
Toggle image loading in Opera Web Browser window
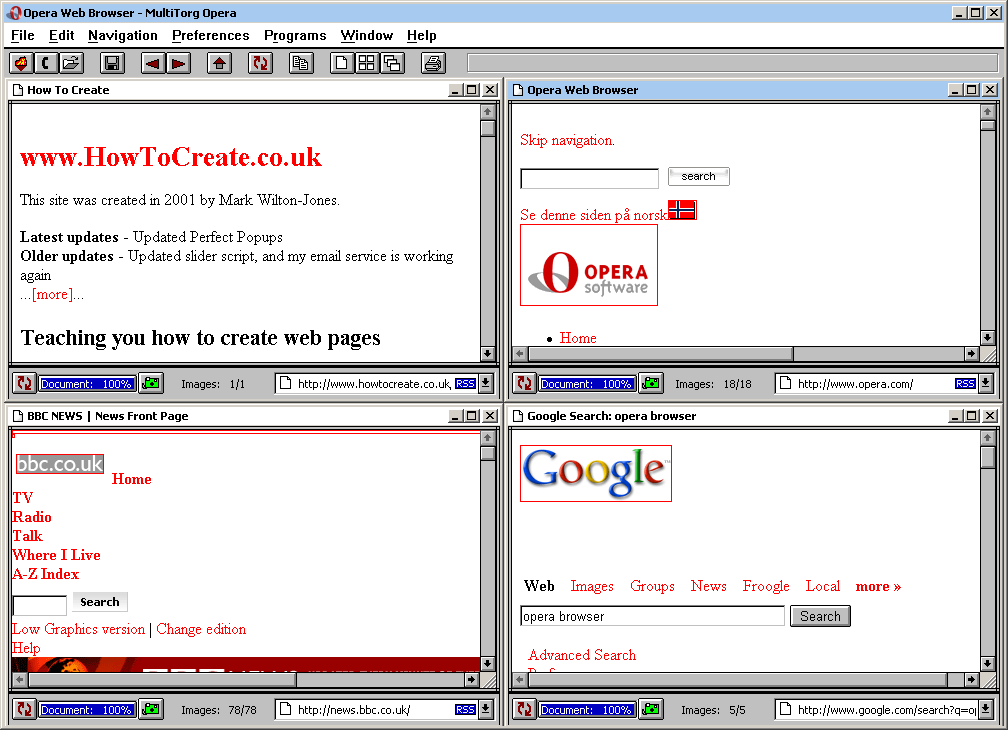(651, 384)
